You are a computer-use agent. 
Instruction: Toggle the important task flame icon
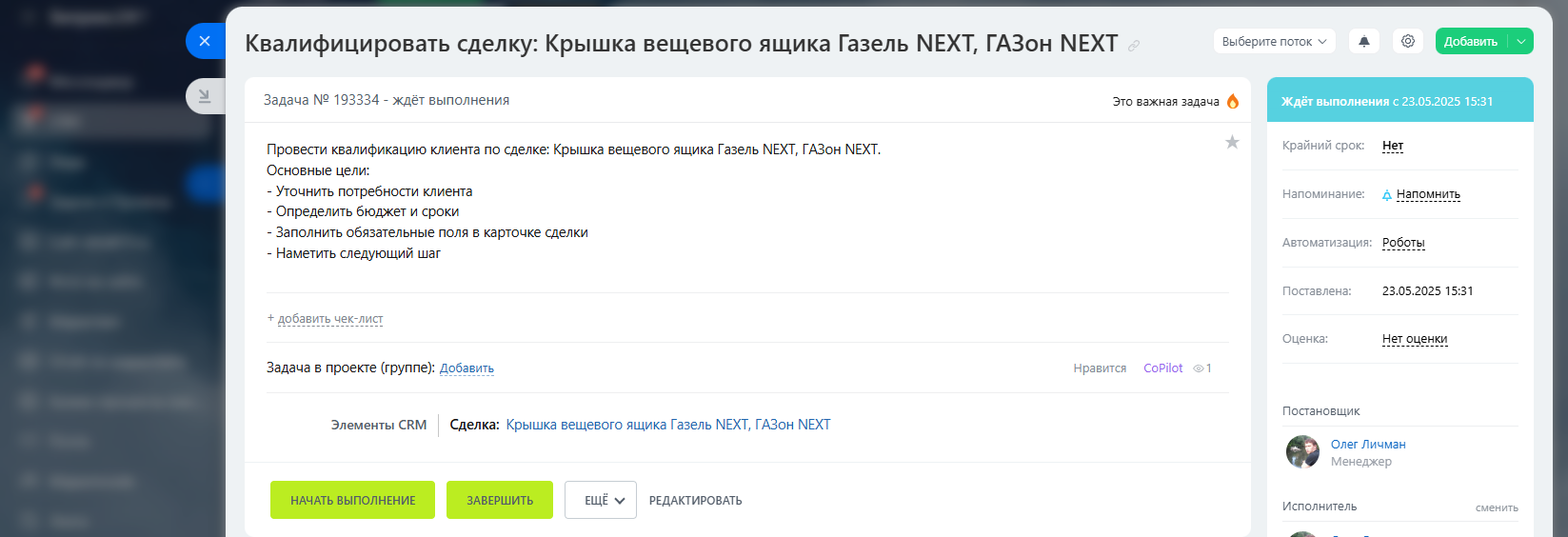[1233, 101]
